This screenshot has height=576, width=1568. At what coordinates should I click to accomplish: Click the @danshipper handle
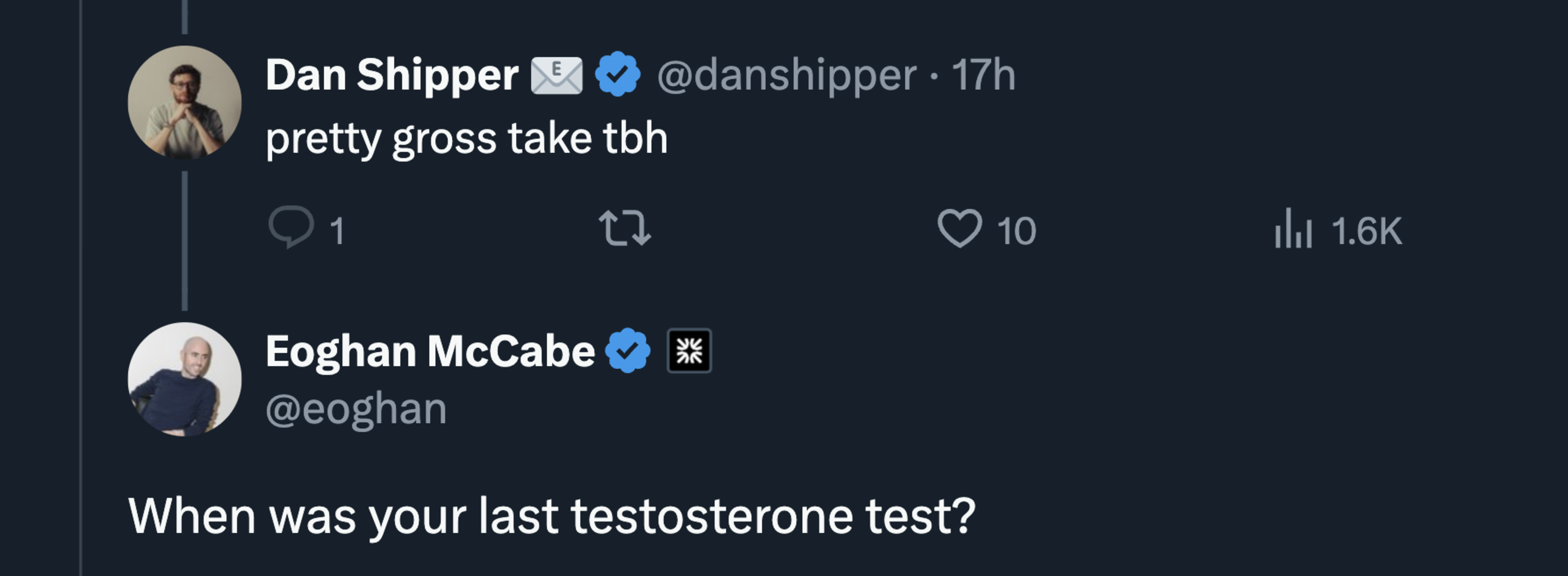786,76
